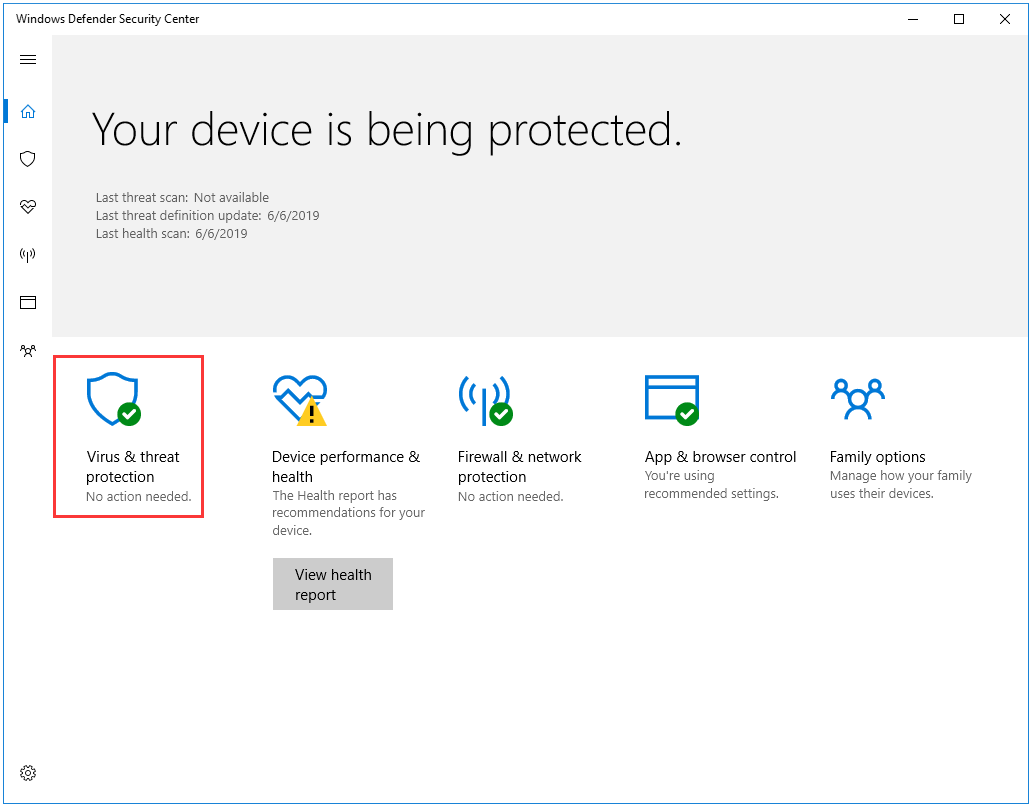This screenshot has height=808, width=1032.
Task: Open the Settings gear icon
Action: (x=28, y=773)
